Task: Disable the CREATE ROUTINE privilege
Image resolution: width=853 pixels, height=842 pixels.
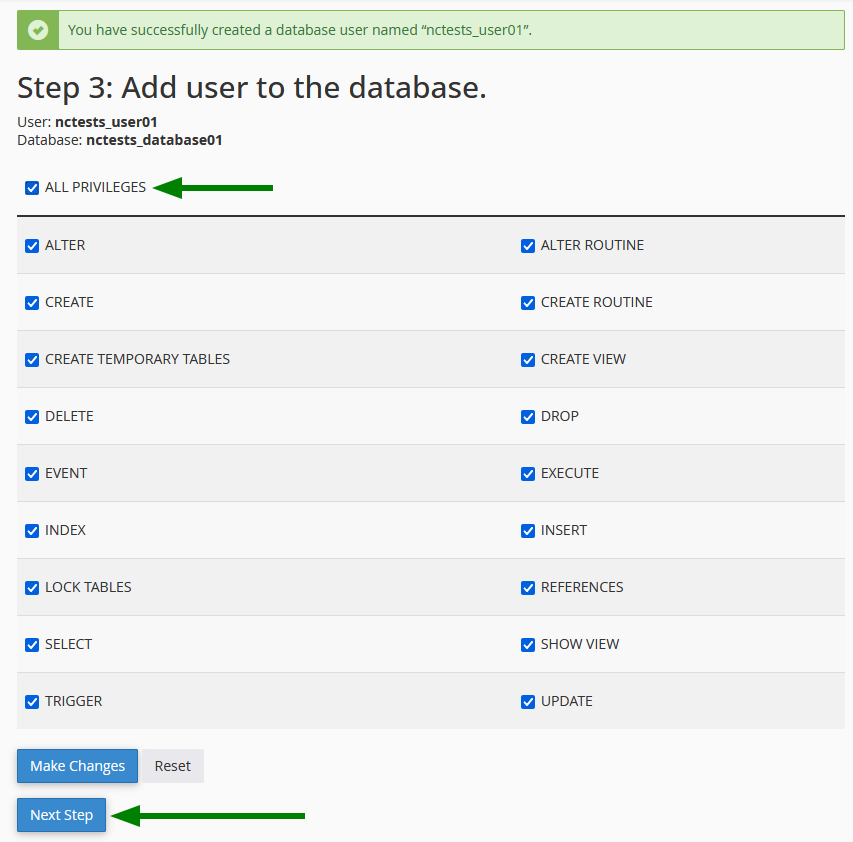Action: click(x=528, y=303)
